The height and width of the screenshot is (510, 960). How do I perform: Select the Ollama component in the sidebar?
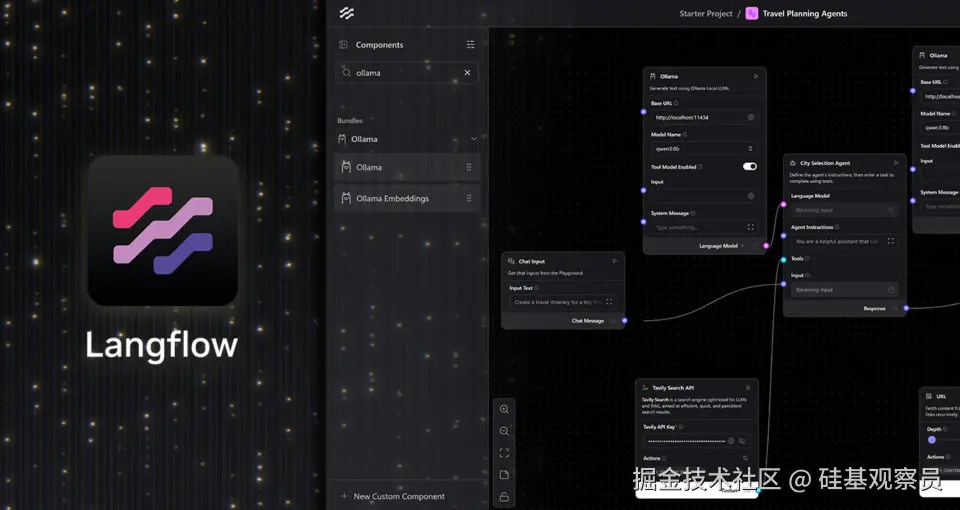click(407, 167)
